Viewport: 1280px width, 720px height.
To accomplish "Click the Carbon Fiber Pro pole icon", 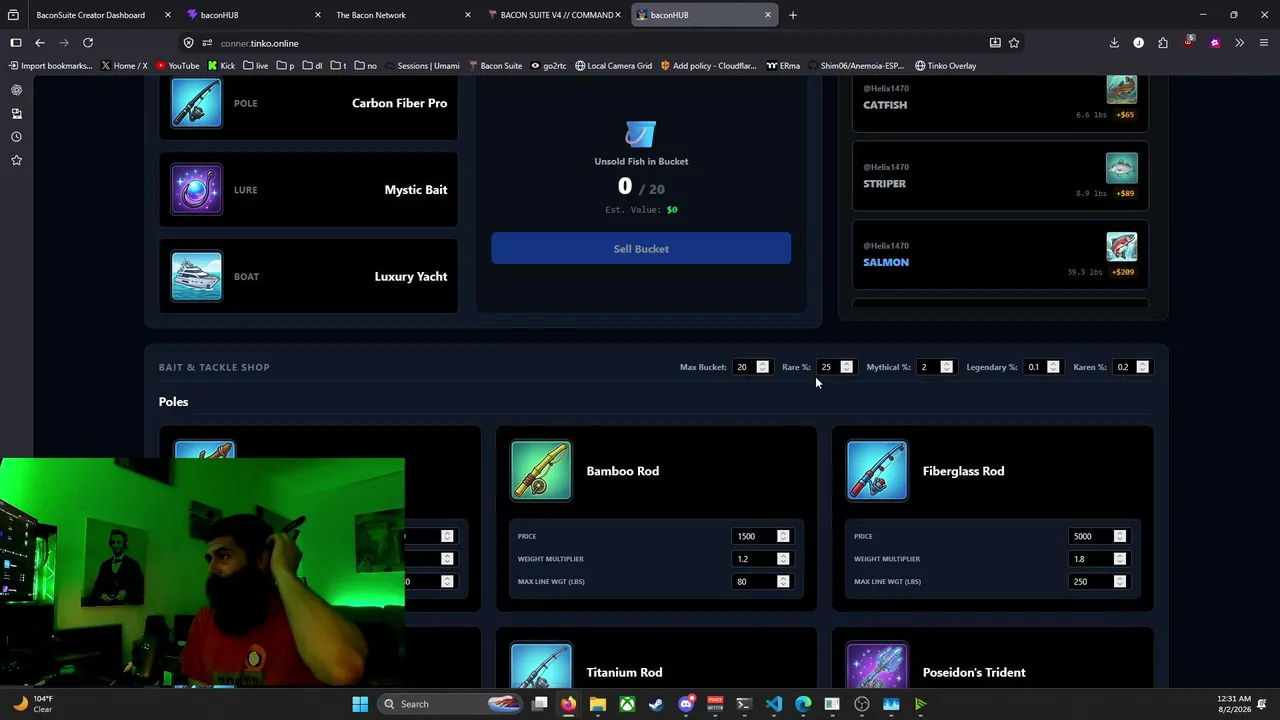I will 196,103.
